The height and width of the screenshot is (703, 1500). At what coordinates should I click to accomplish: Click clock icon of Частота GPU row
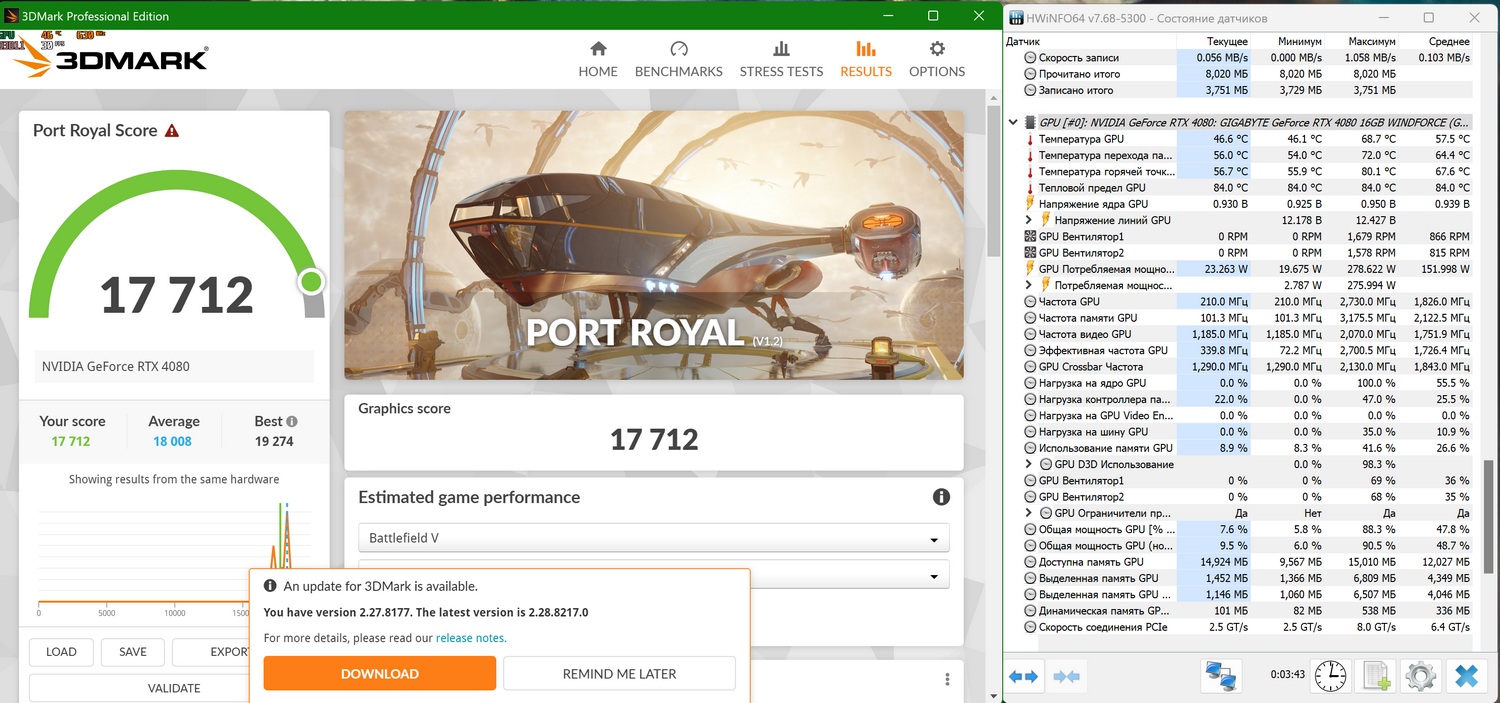click(1030, 301)
